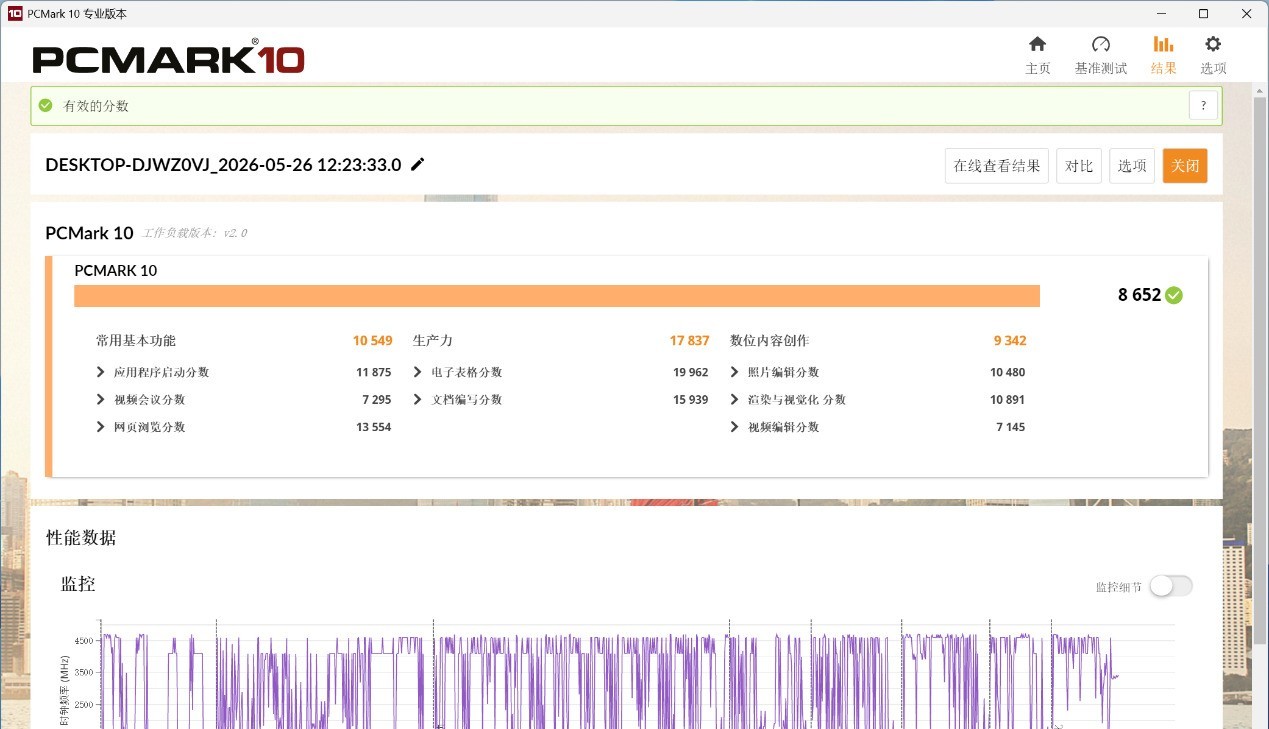Click the 有效的分数 message
Image resolution: width=1269 pixels, height=729 pixels.
96,106
